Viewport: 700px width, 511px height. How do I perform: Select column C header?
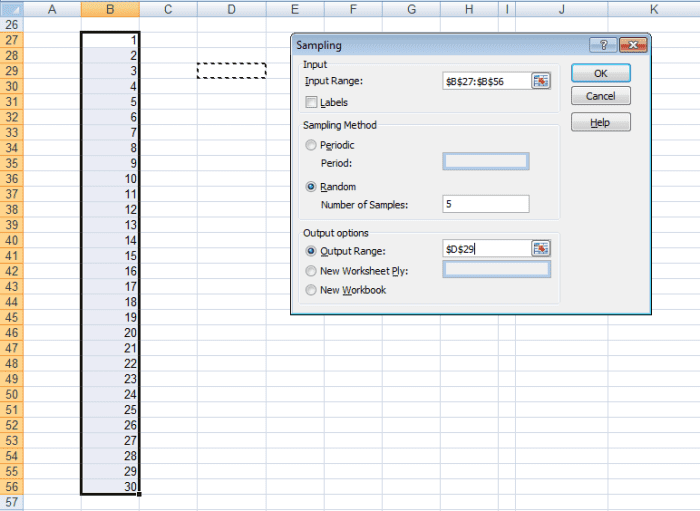point(168,9)
